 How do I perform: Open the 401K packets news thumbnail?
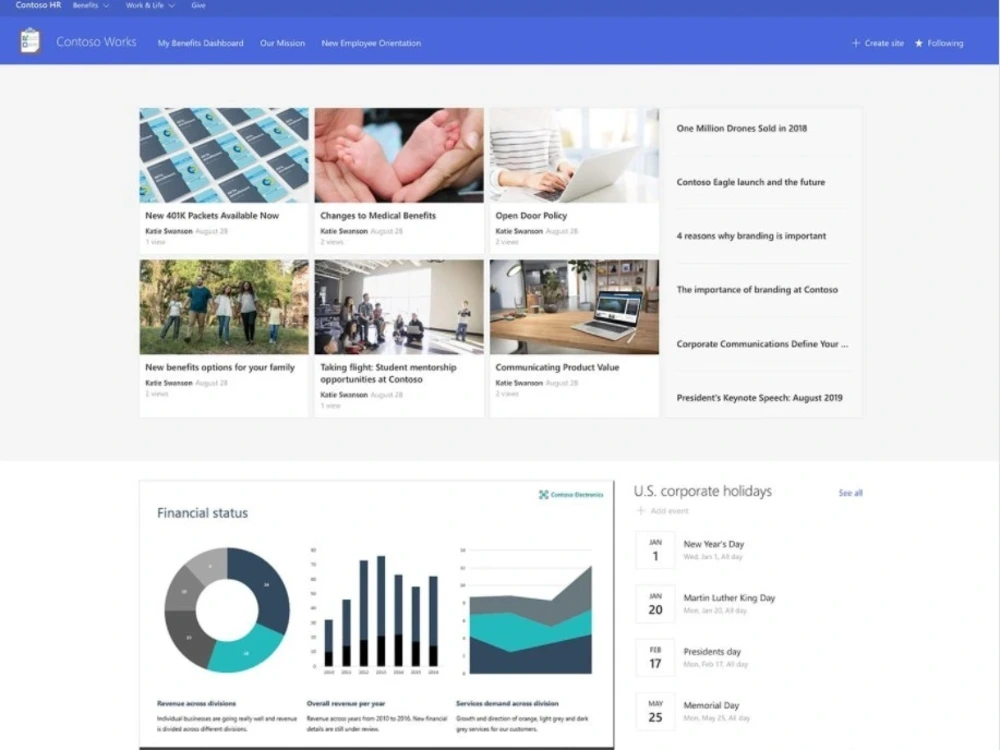coord(224,155)
